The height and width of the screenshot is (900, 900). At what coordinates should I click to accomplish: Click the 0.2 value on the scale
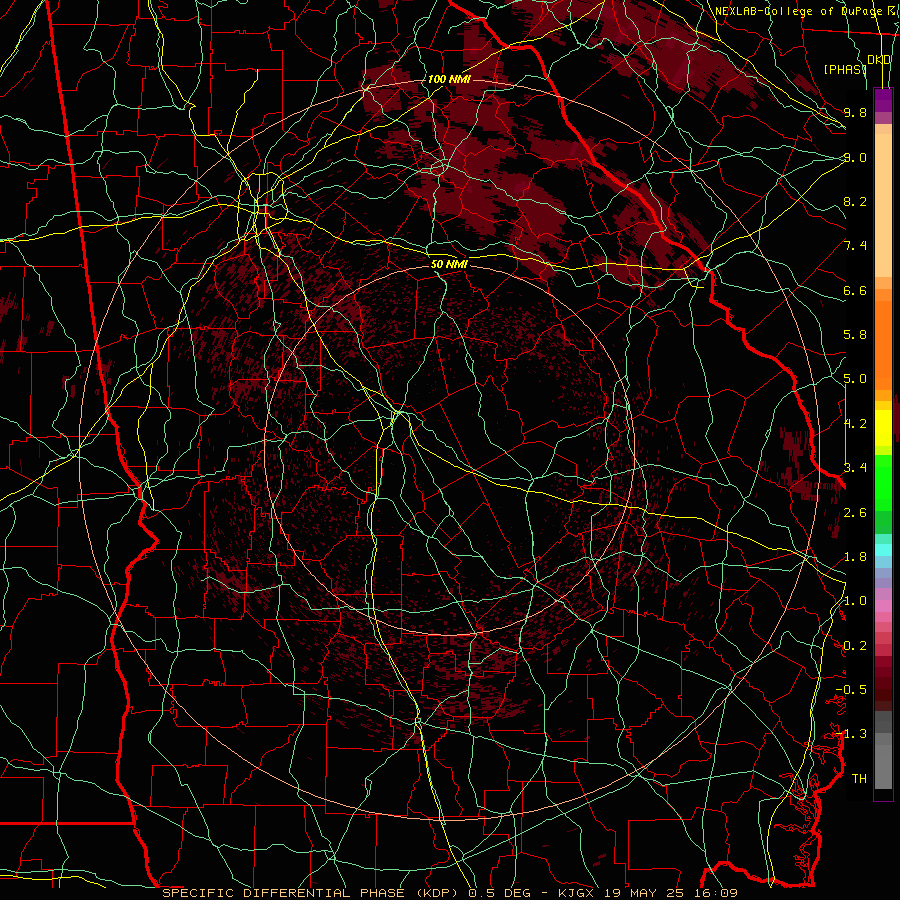pyautogui.click(x=855, y=646)
